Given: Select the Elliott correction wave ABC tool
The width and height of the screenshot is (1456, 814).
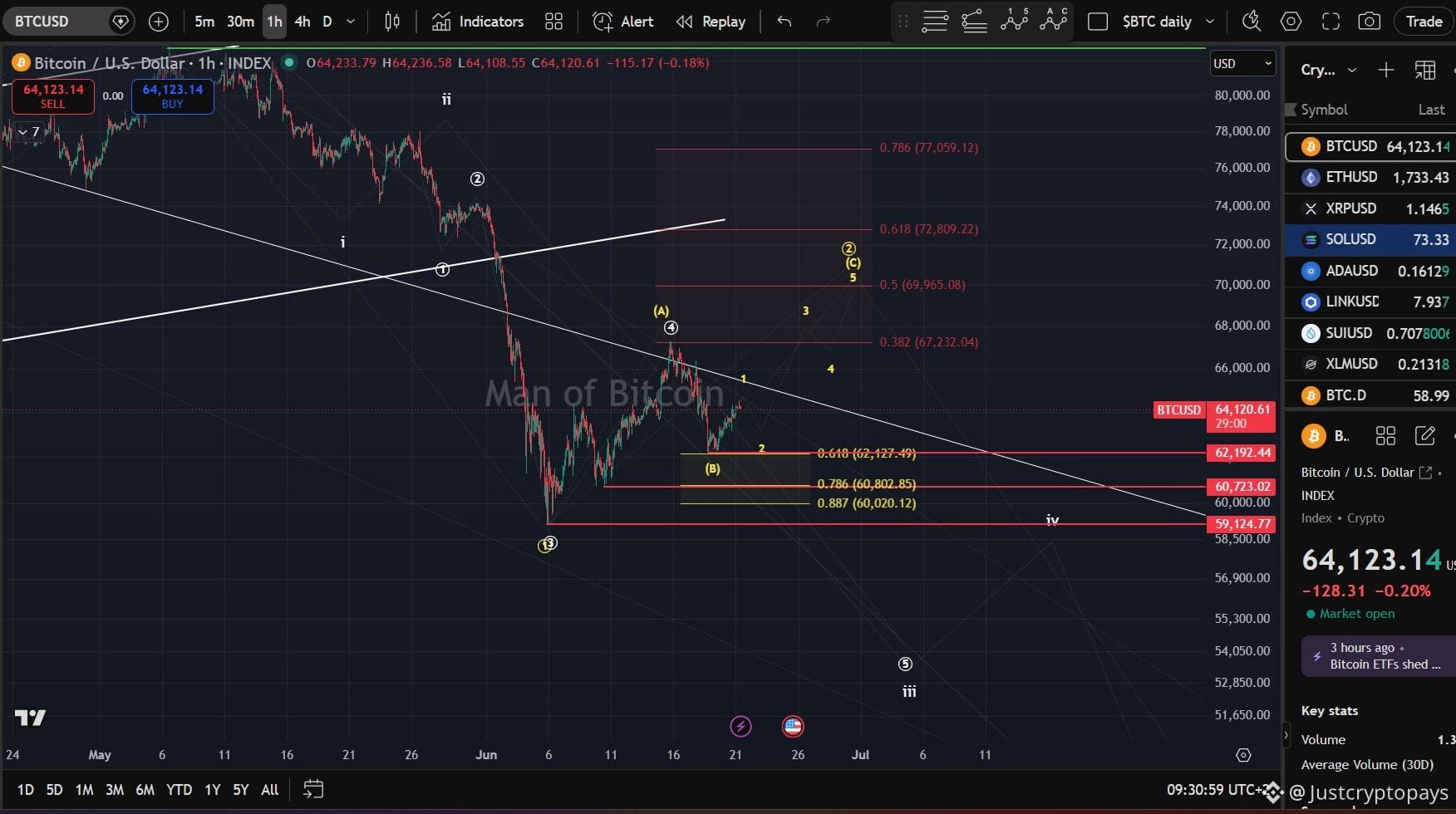Looking at the screenshot, I should click(x=1053, y=20).
